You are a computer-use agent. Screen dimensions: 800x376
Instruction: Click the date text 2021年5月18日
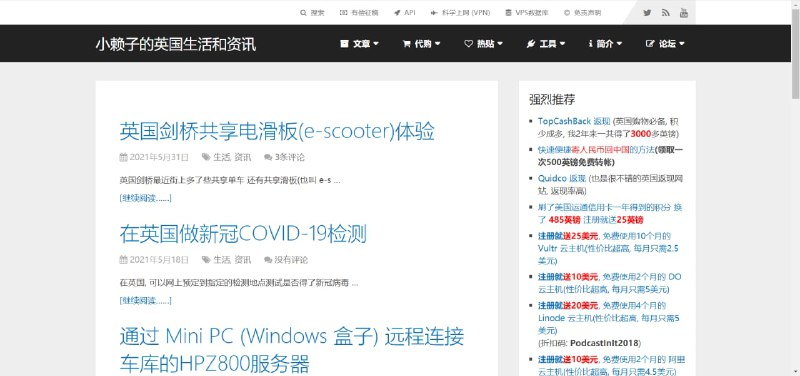click(159, 260)
